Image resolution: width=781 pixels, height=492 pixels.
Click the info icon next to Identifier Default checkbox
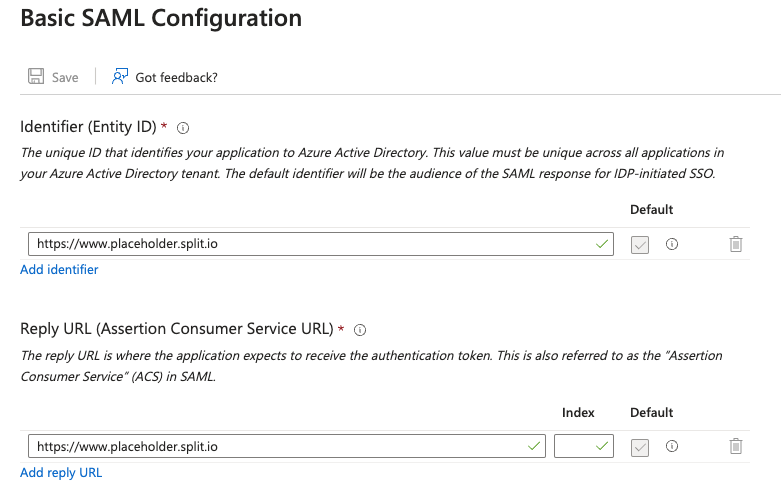(x=672, y=243)
